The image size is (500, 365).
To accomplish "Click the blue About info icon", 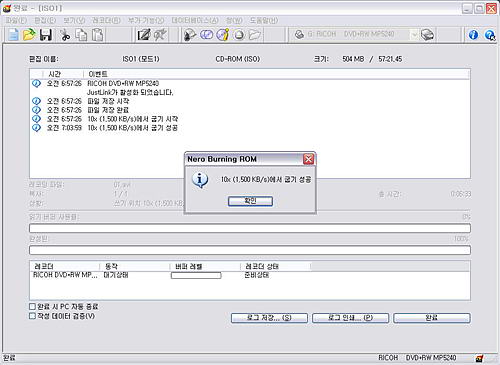I will [473, 35].
